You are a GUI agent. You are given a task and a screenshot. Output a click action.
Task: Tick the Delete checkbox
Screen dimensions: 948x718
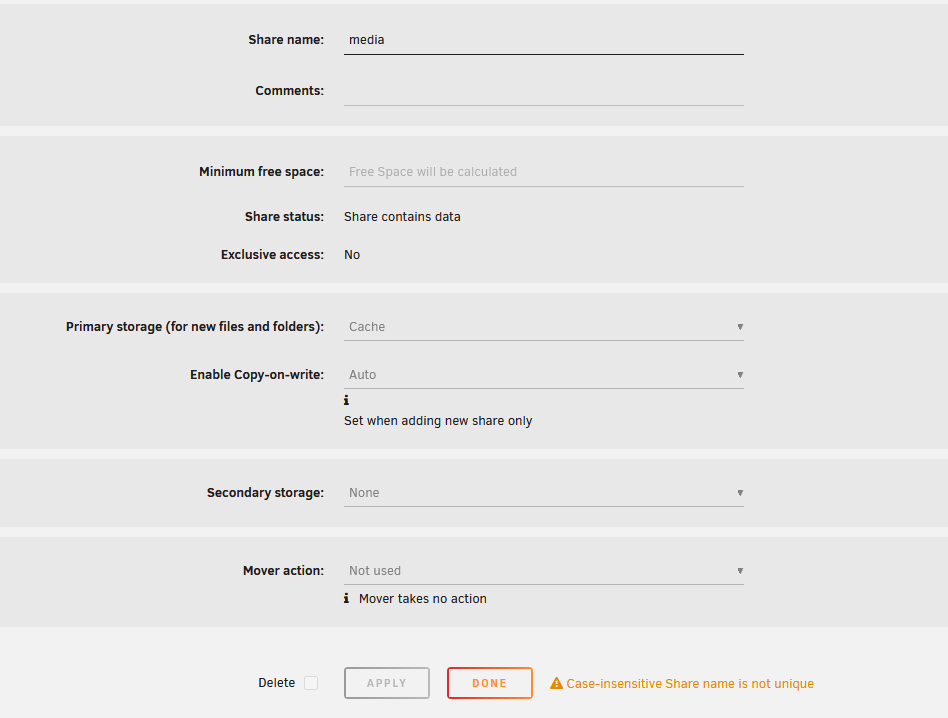(311, 683)
